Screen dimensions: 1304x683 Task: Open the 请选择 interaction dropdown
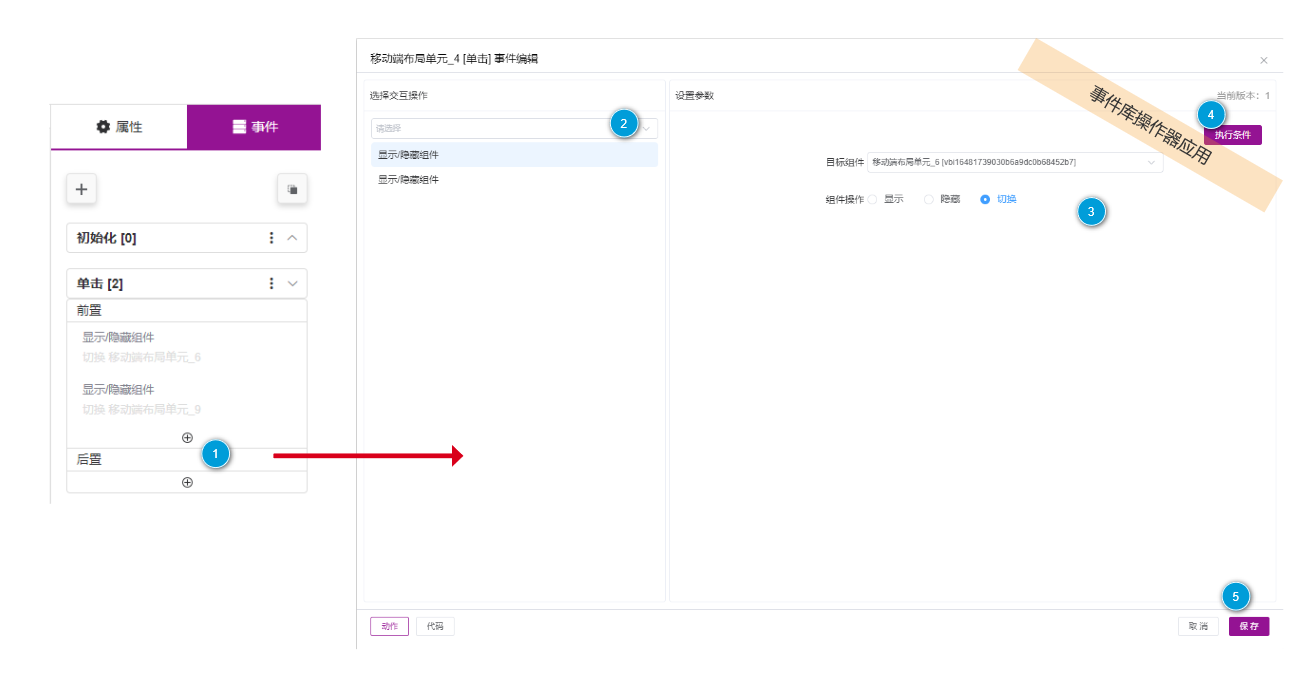[514, 128]
